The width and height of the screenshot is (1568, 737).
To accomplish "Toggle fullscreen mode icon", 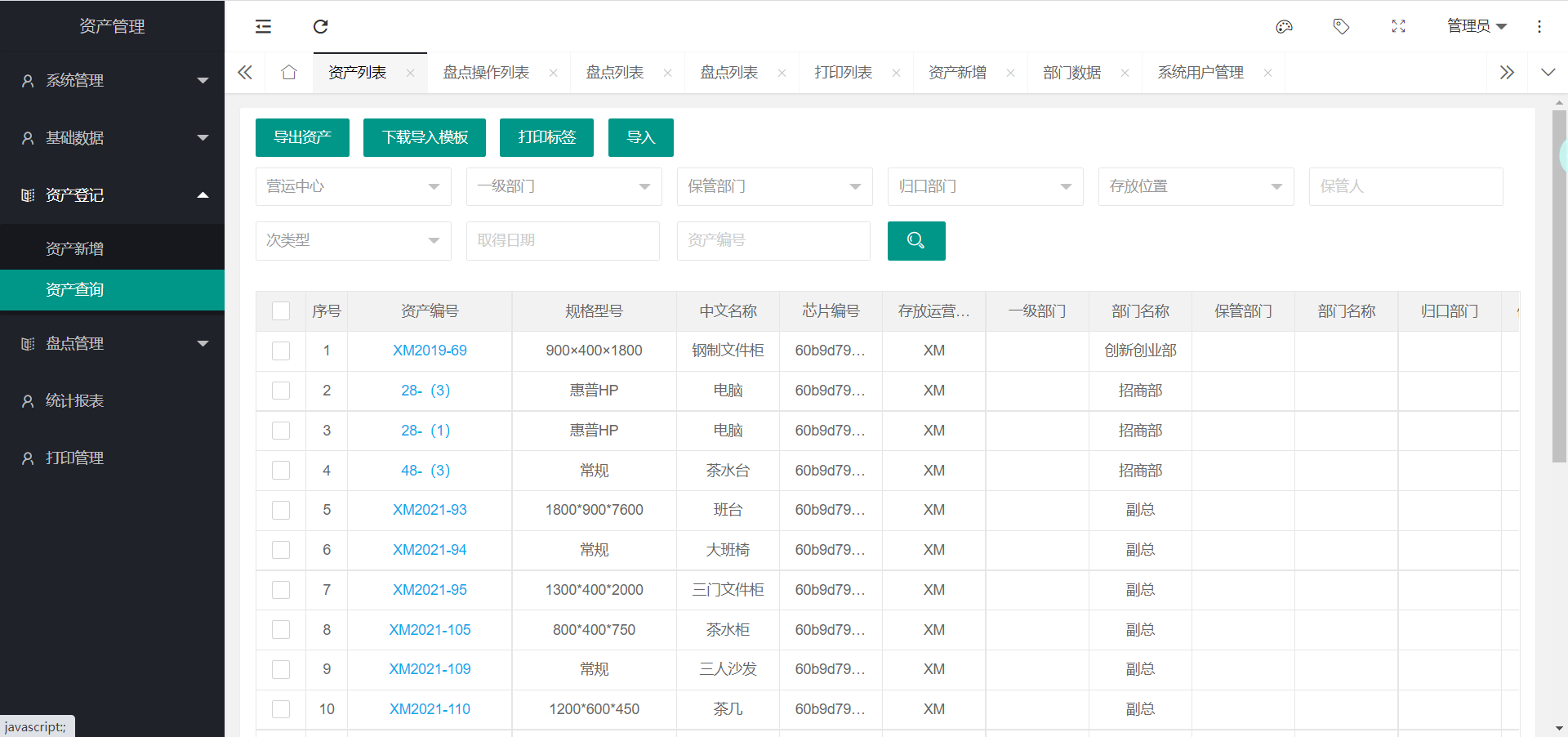I will 1398,26.
